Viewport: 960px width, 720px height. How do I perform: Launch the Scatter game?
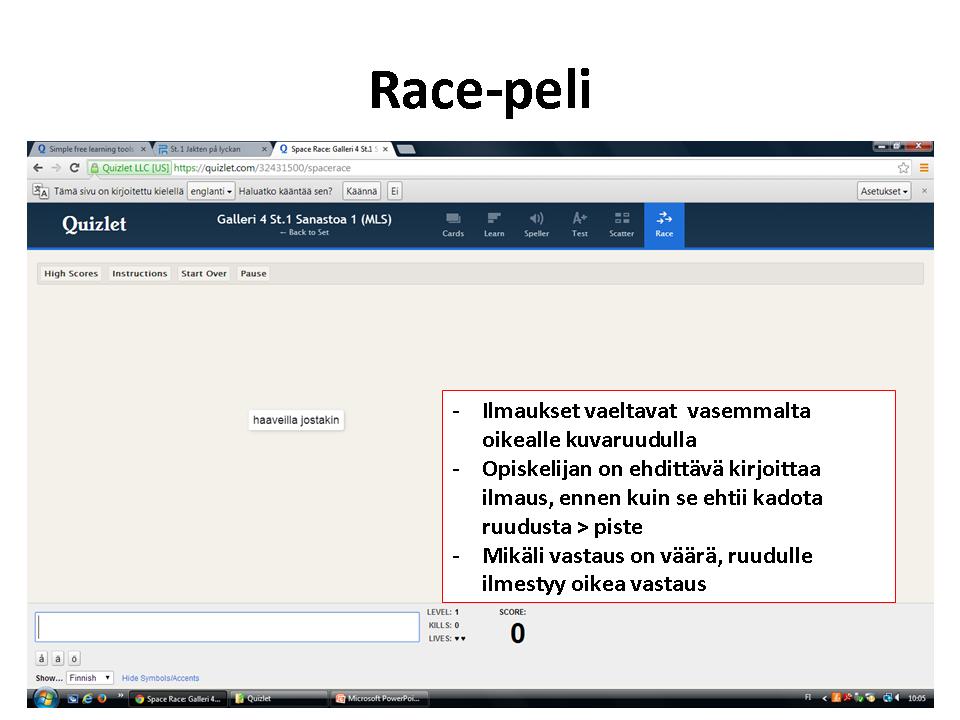point(622,224)
